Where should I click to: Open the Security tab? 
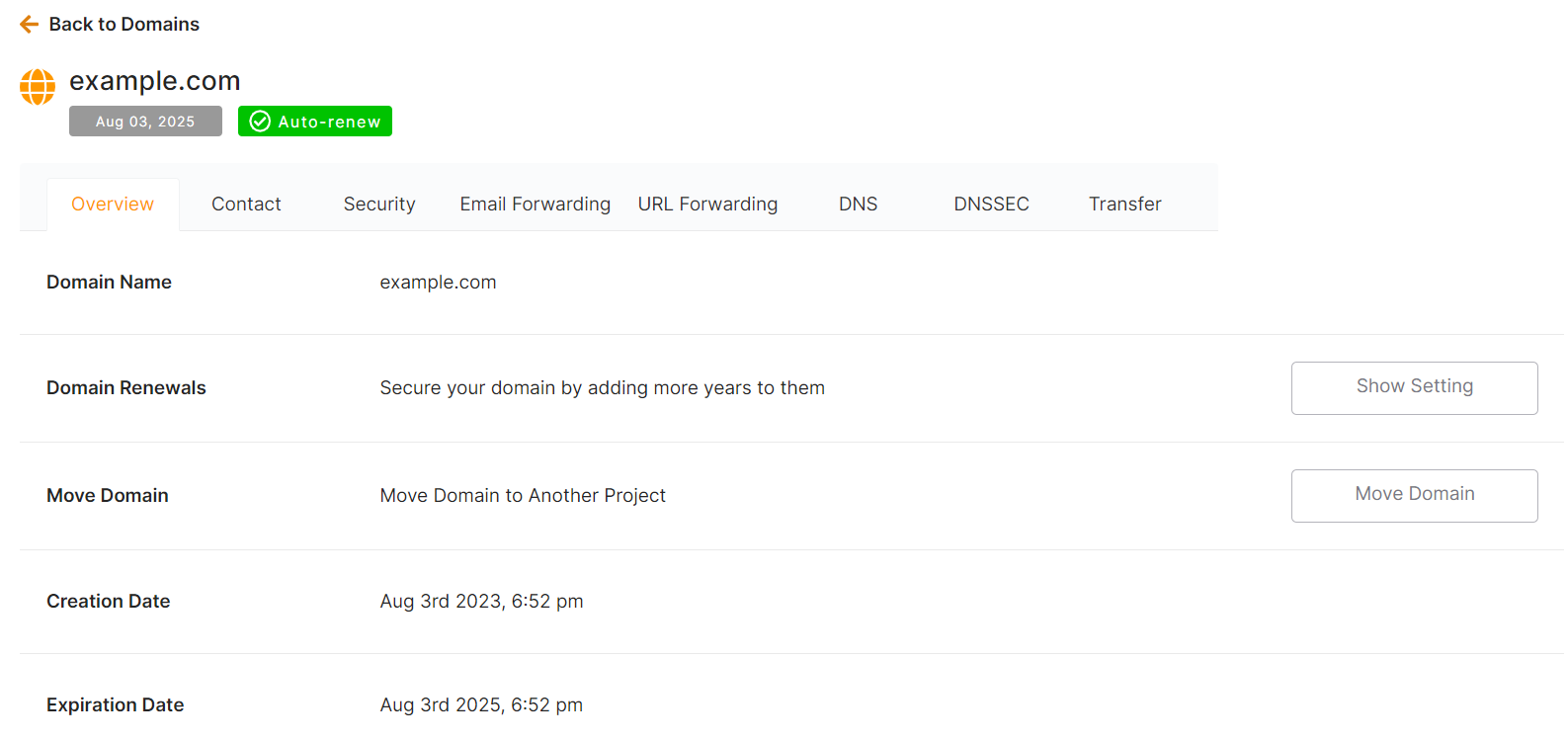(x=379, y=205)
